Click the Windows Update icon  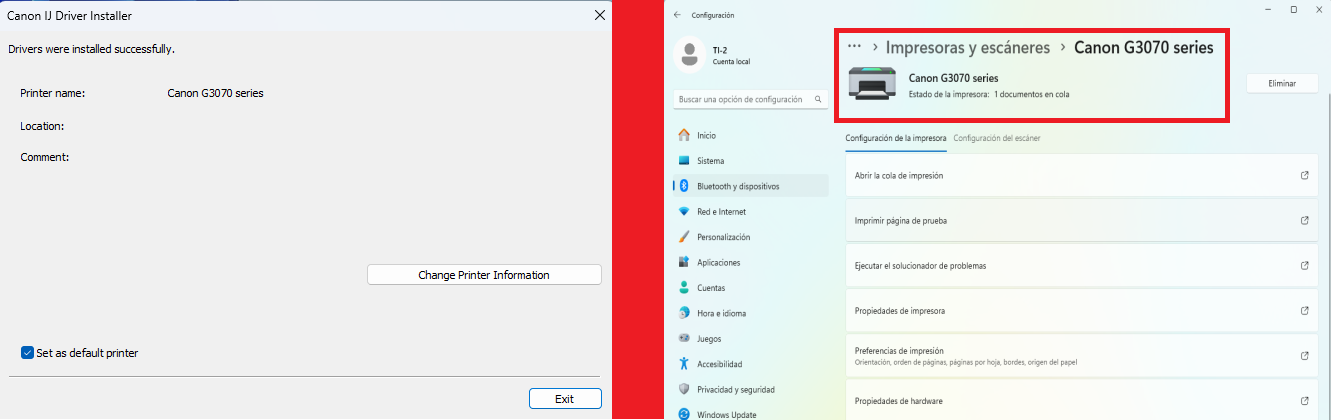pyautogui.click(x=684, y=413)
